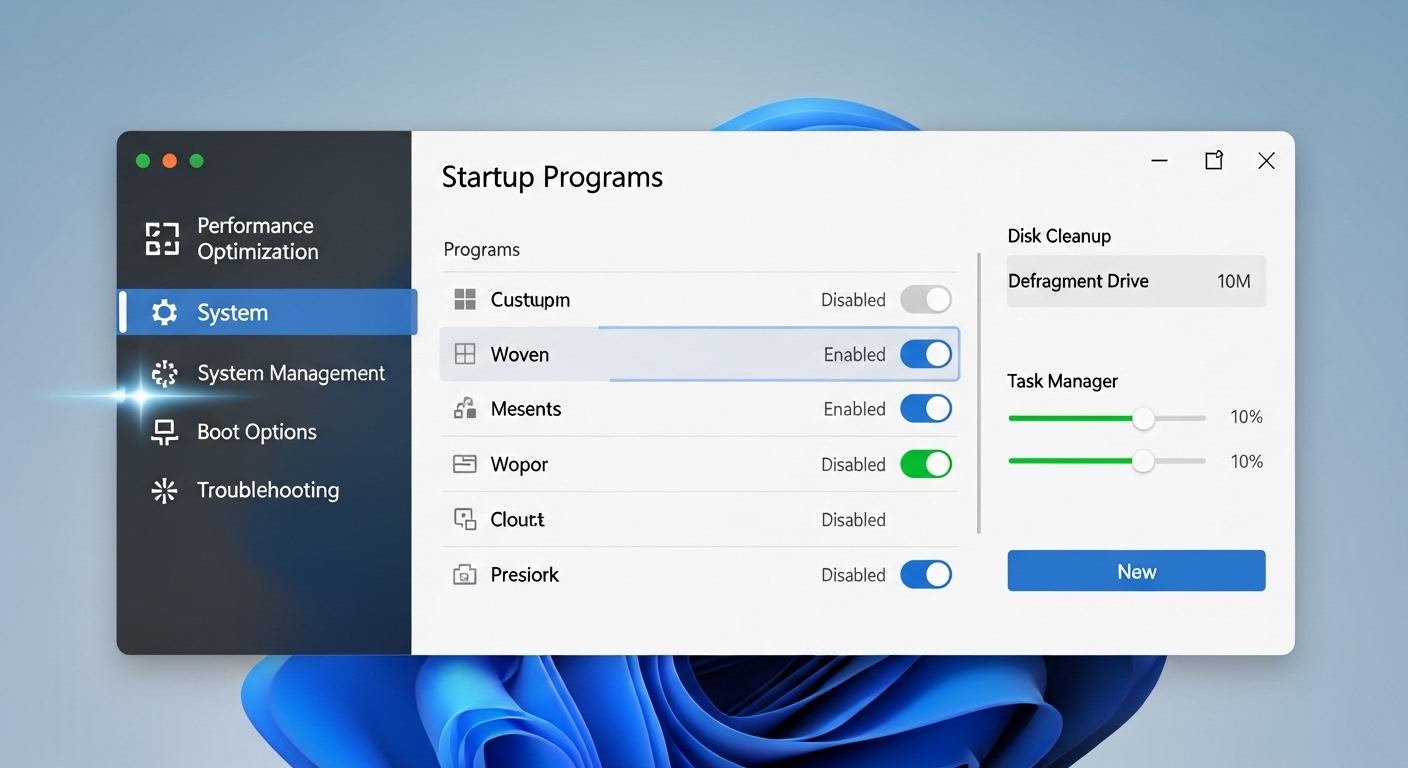Open the Boot Options section
This screenshot has height=768, width=1408.
256,432
